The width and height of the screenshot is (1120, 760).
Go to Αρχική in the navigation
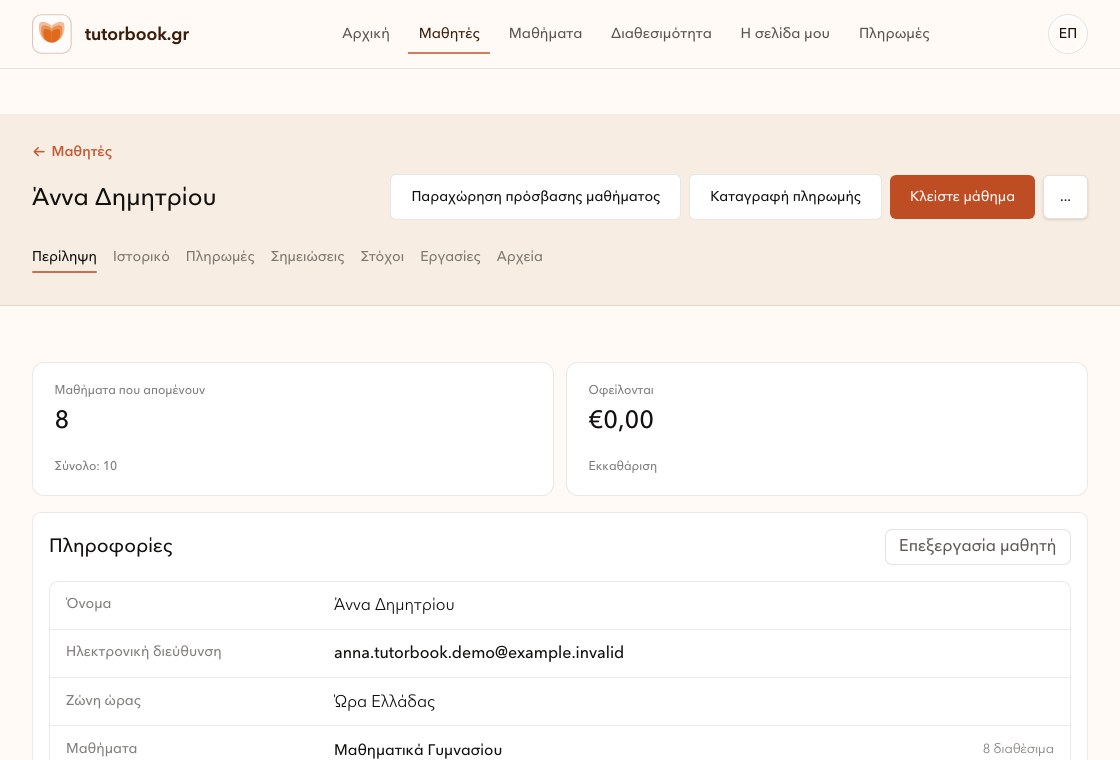[366, 34]
